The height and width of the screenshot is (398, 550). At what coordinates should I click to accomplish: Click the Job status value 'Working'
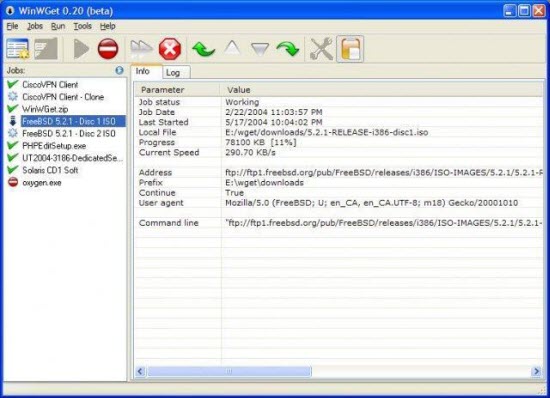click(242, 102)
